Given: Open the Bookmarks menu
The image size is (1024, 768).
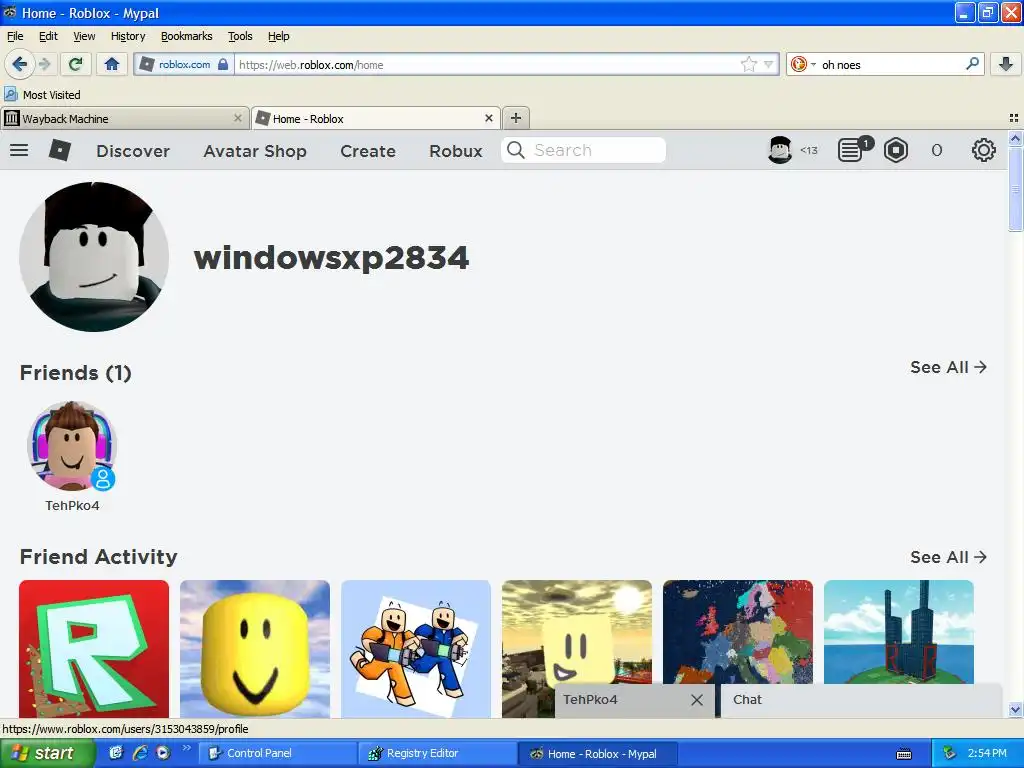Looking at the screenshot, I should pos(187,36).
